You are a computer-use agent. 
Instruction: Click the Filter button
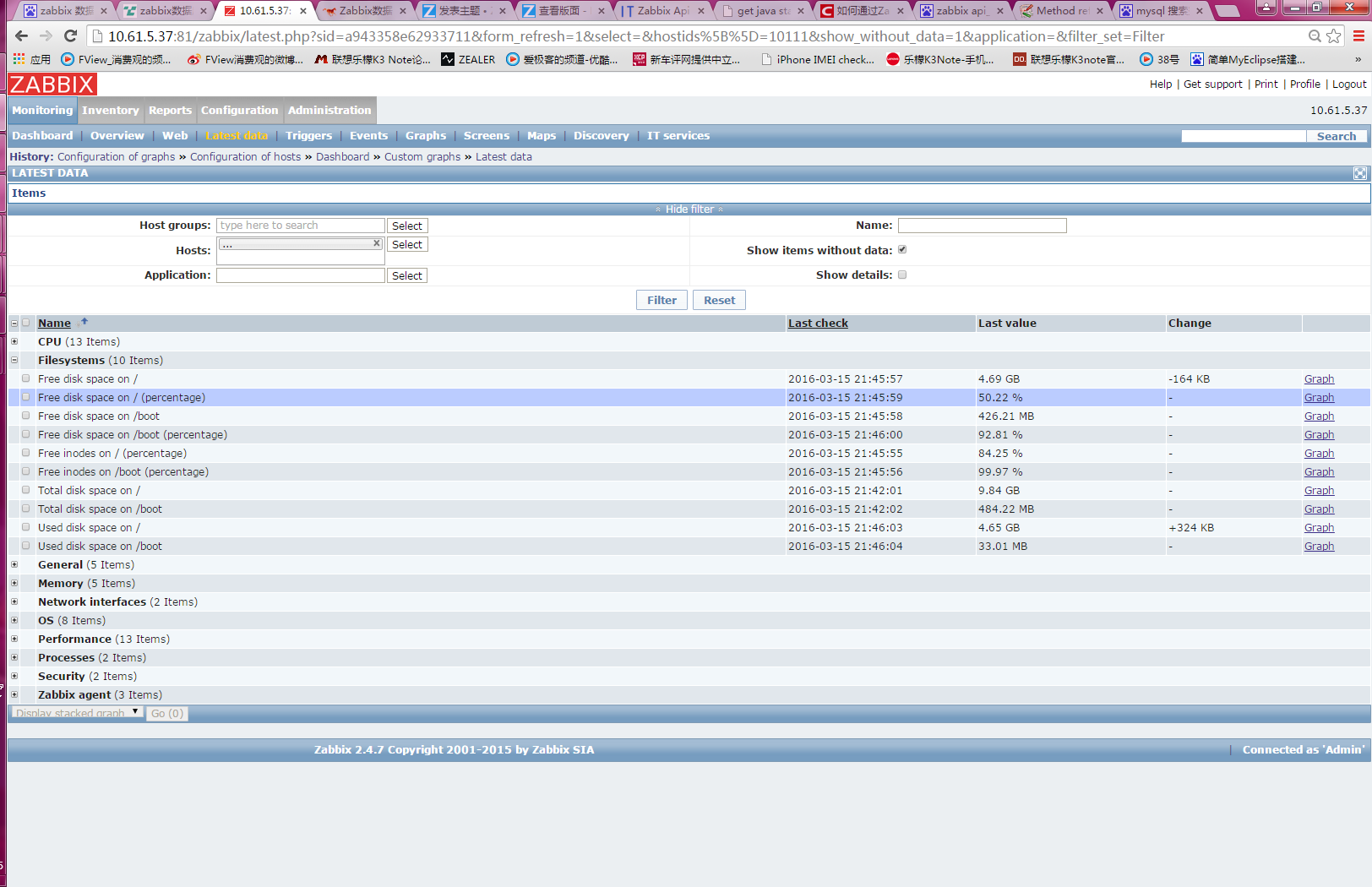click(x=661, y=300)
